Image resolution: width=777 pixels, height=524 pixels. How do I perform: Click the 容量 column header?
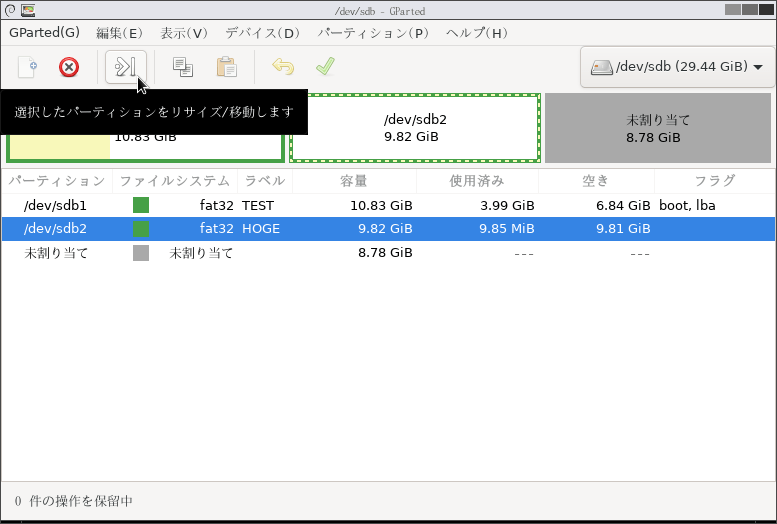(x=354, y=180)
